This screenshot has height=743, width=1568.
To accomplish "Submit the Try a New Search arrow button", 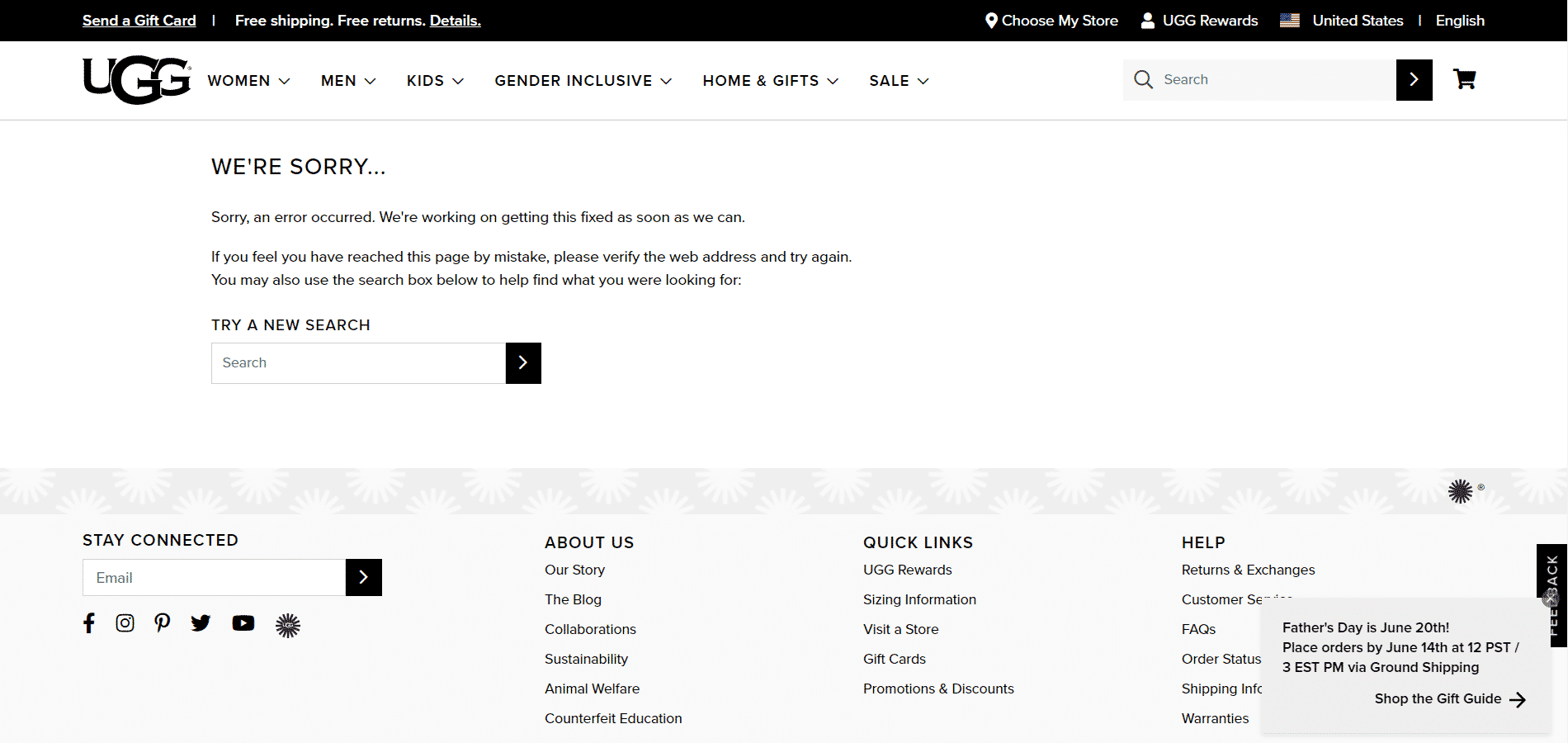I will (x=523, y=363).
